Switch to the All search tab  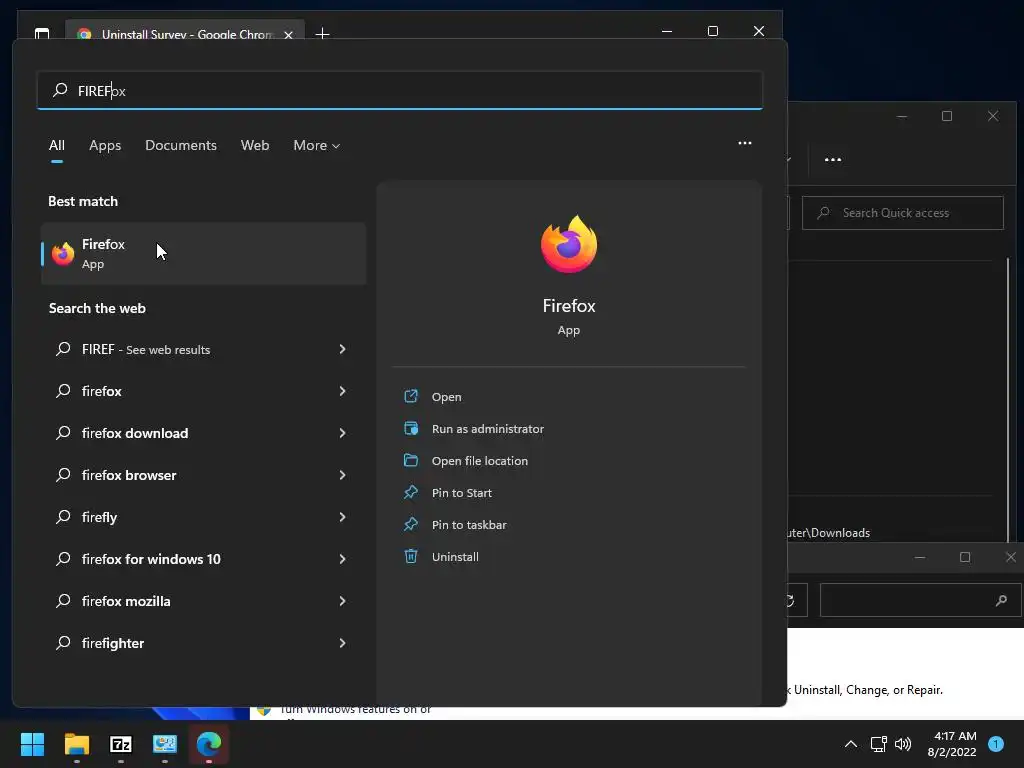pos(57,145)
